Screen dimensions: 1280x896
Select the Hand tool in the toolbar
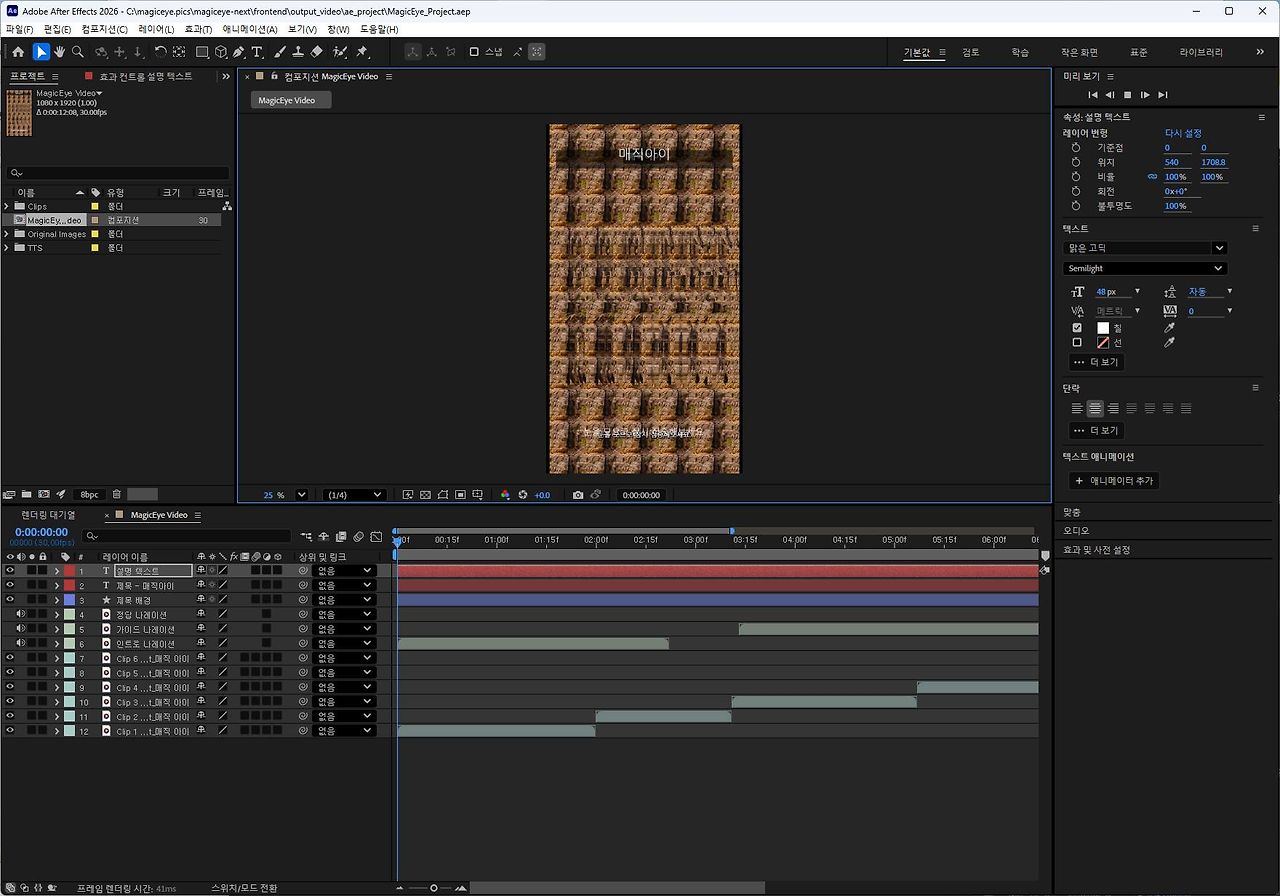[59, 52]
